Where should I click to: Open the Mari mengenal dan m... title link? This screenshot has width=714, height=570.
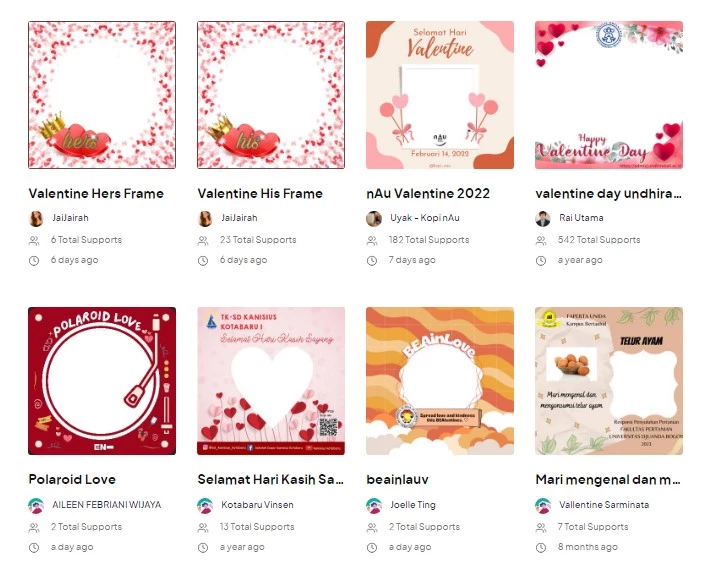tap(608, 479)
